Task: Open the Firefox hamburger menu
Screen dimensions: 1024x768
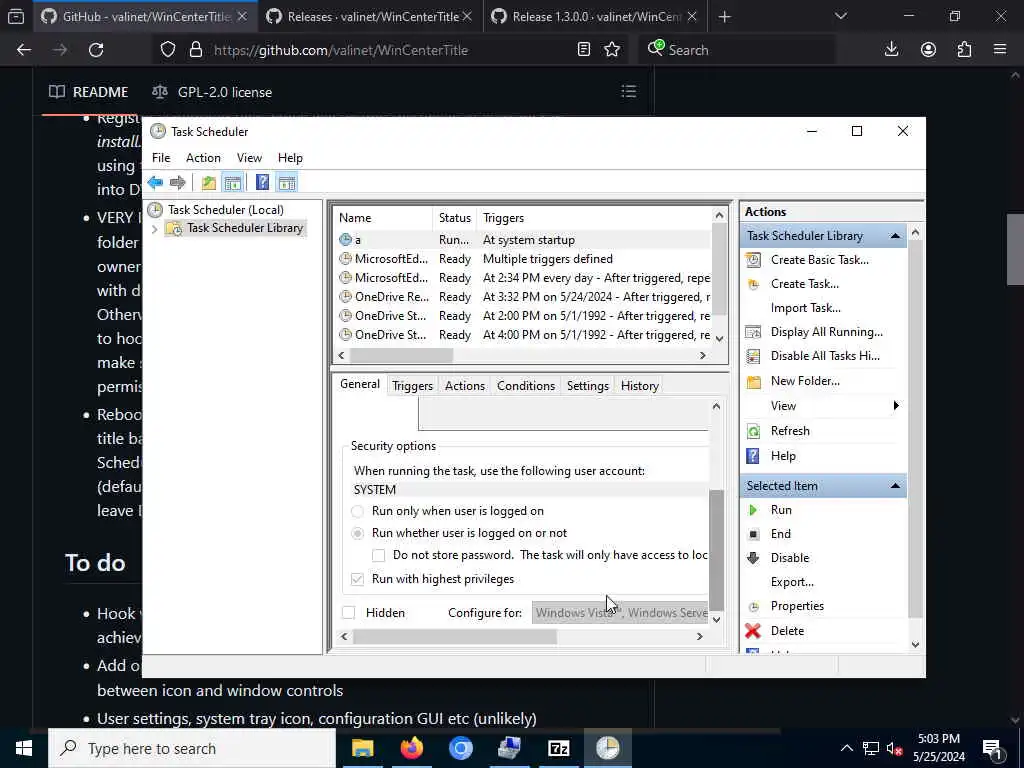Action: pyautogui.click(x=1000, y=50)
